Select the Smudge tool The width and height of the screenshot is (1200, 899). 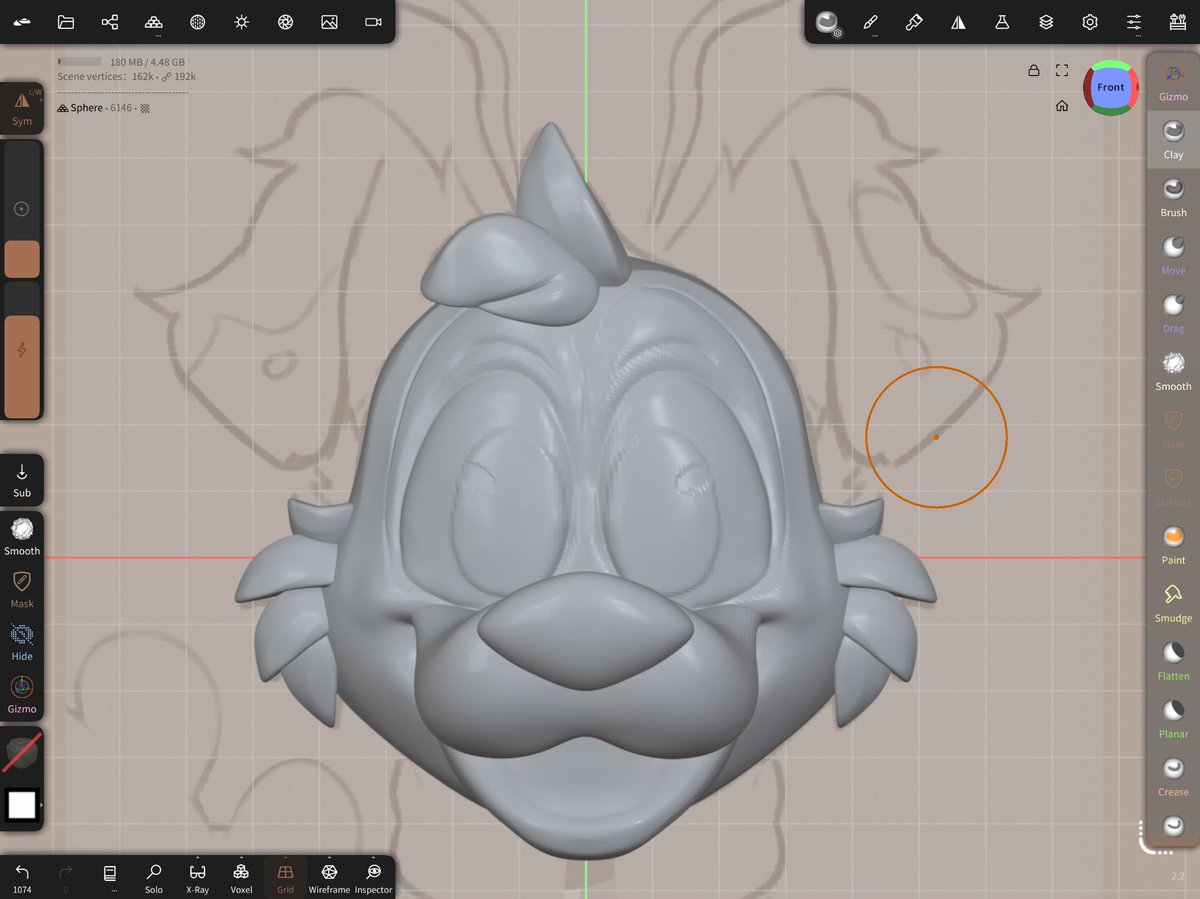1173,602
